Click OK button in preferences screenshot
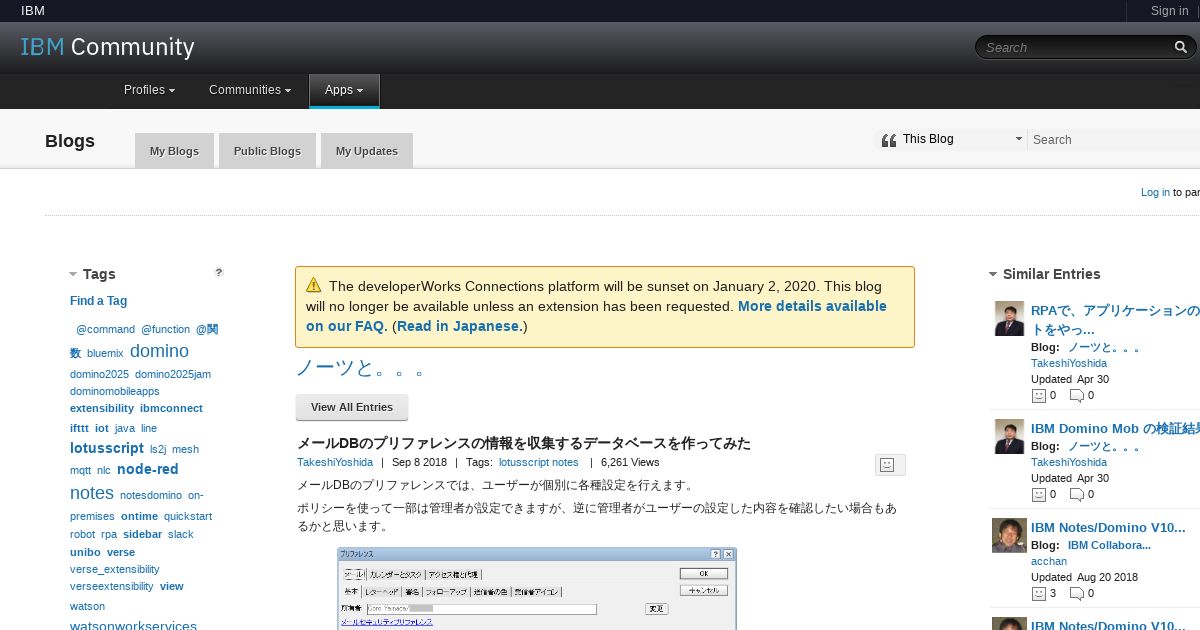This screenshot has height=630, width=1200. tap(703, 573)
